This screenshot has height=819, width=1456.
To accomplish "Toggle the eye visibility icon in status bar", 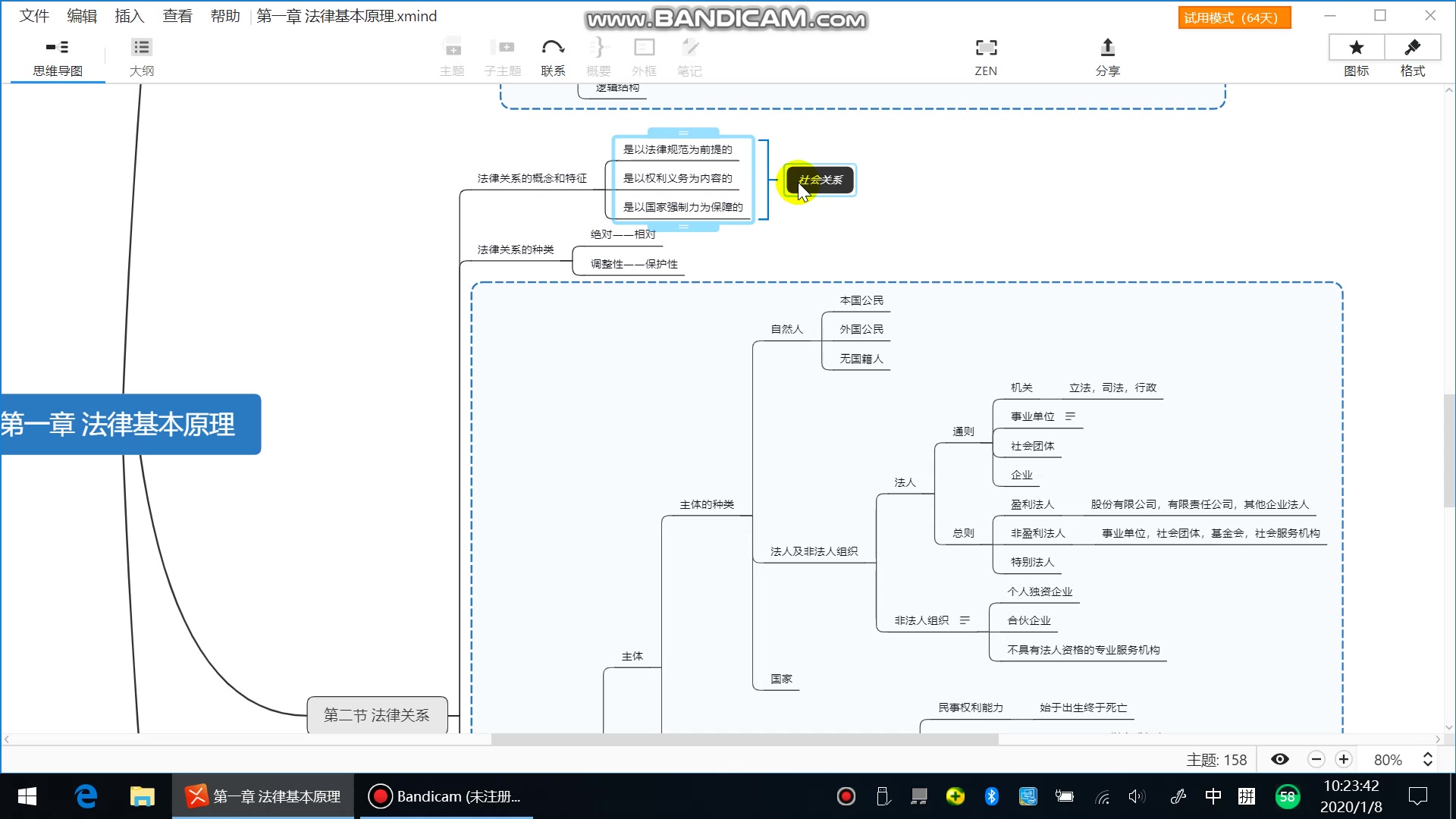I will (x=1280, y=760).
